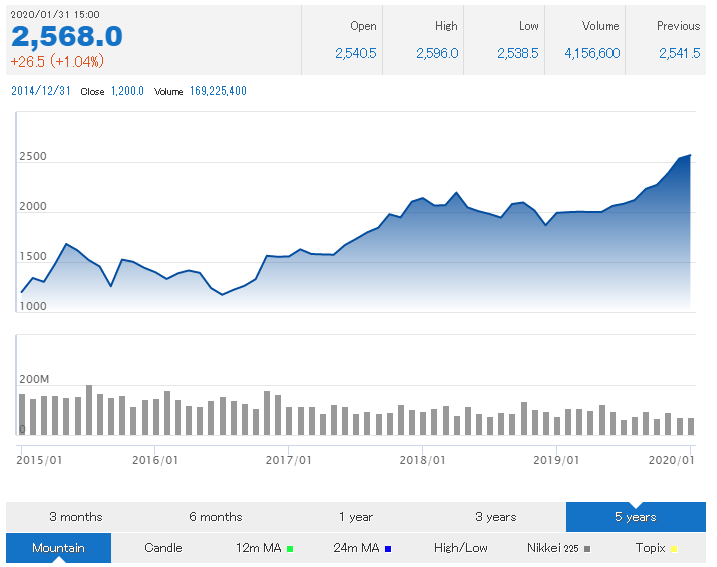Select the 5 years range tab
Image resolution: width=717 pixels, height=567 pixels.
(636, 517)
